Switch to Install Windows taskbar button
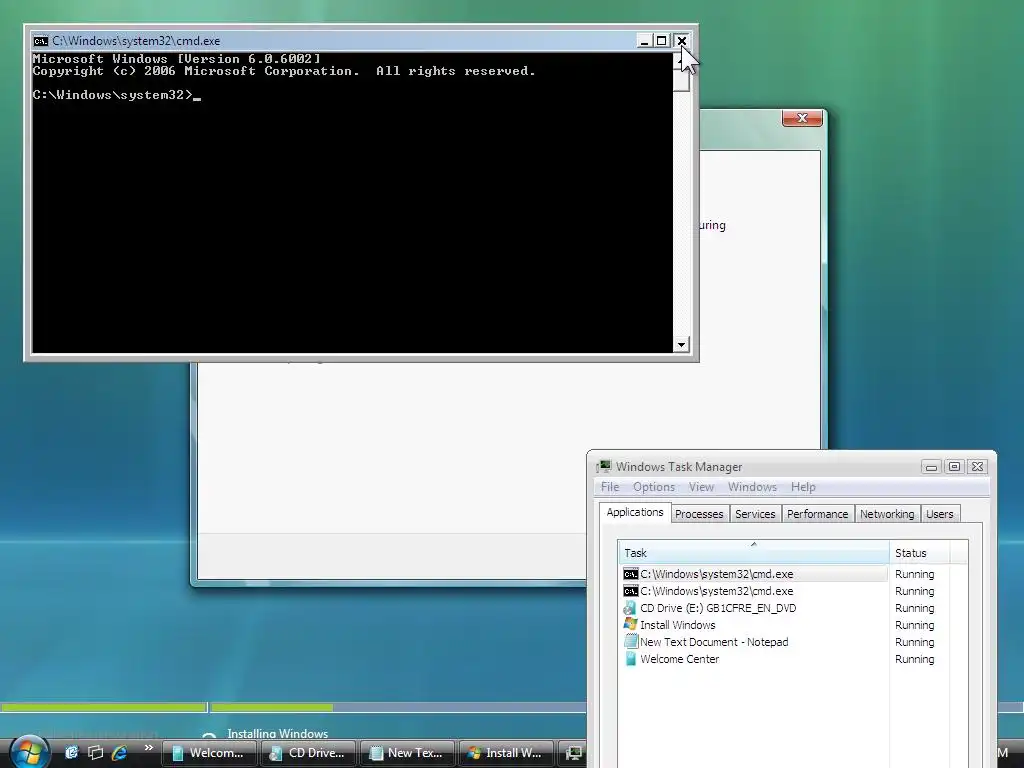The width and height of the screenshot is (1024, 768). 506,753
